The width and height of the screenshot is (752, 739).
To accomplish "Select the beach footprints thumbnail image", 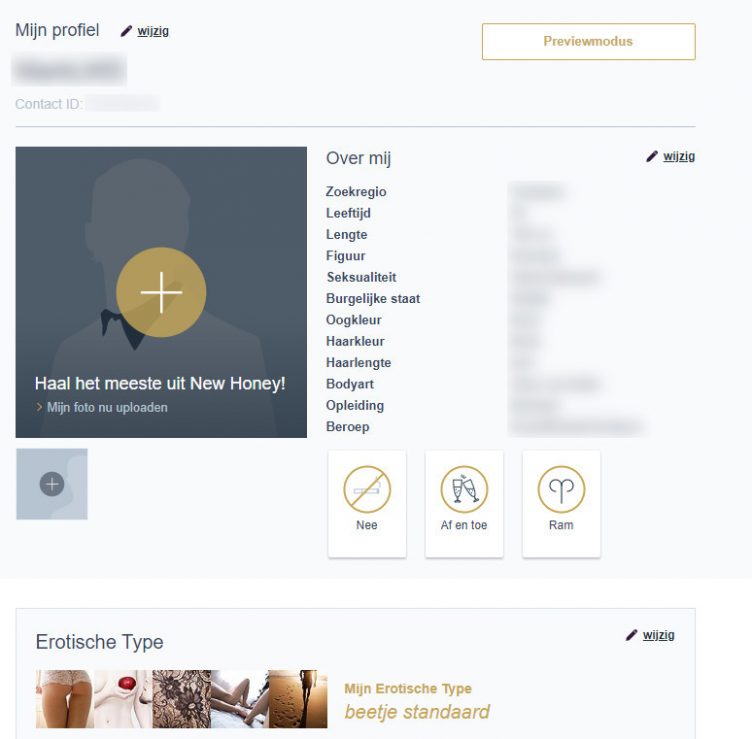I will 298,699.
